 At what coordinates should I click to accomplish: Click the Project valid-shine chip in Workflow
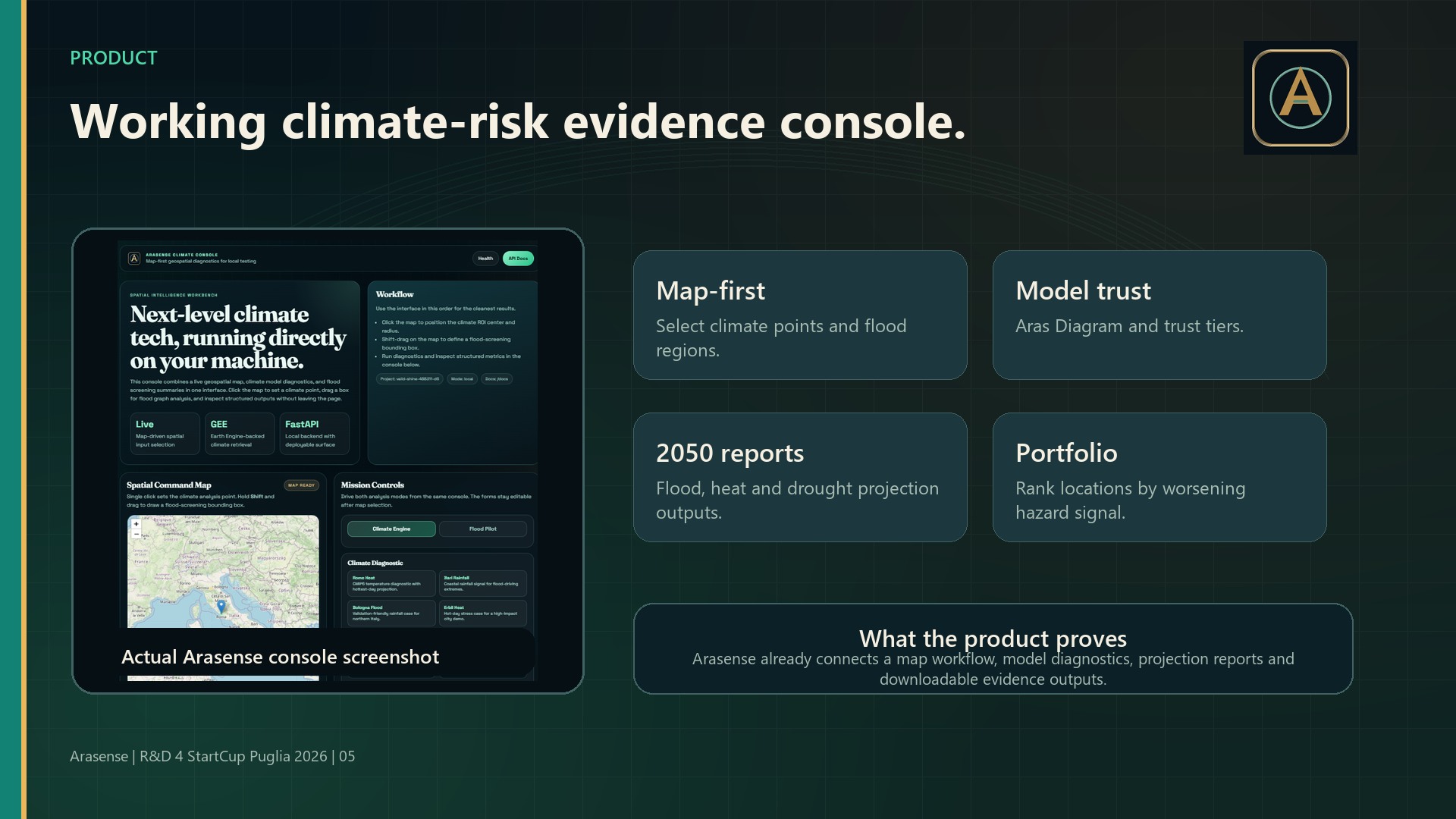tap(409, 379)
